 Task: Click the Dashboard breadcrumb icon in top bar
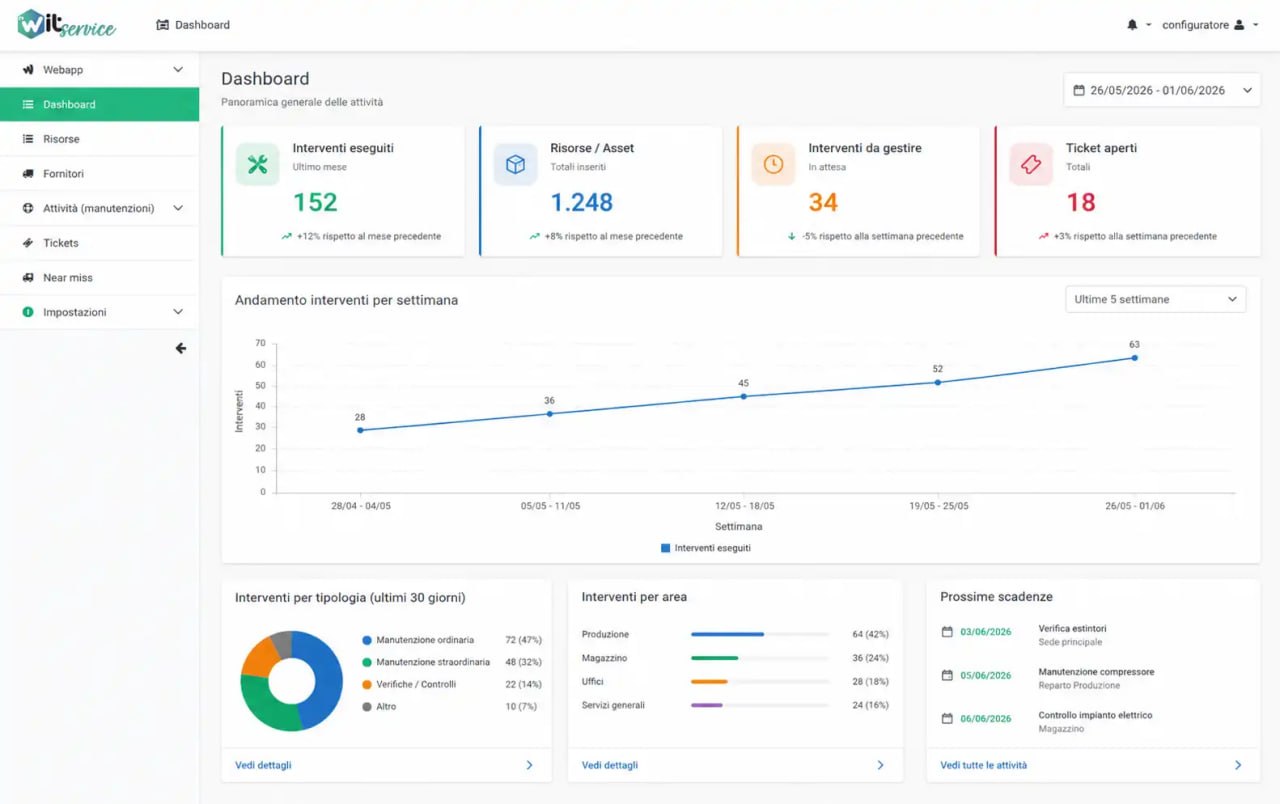tap(163, 25)
